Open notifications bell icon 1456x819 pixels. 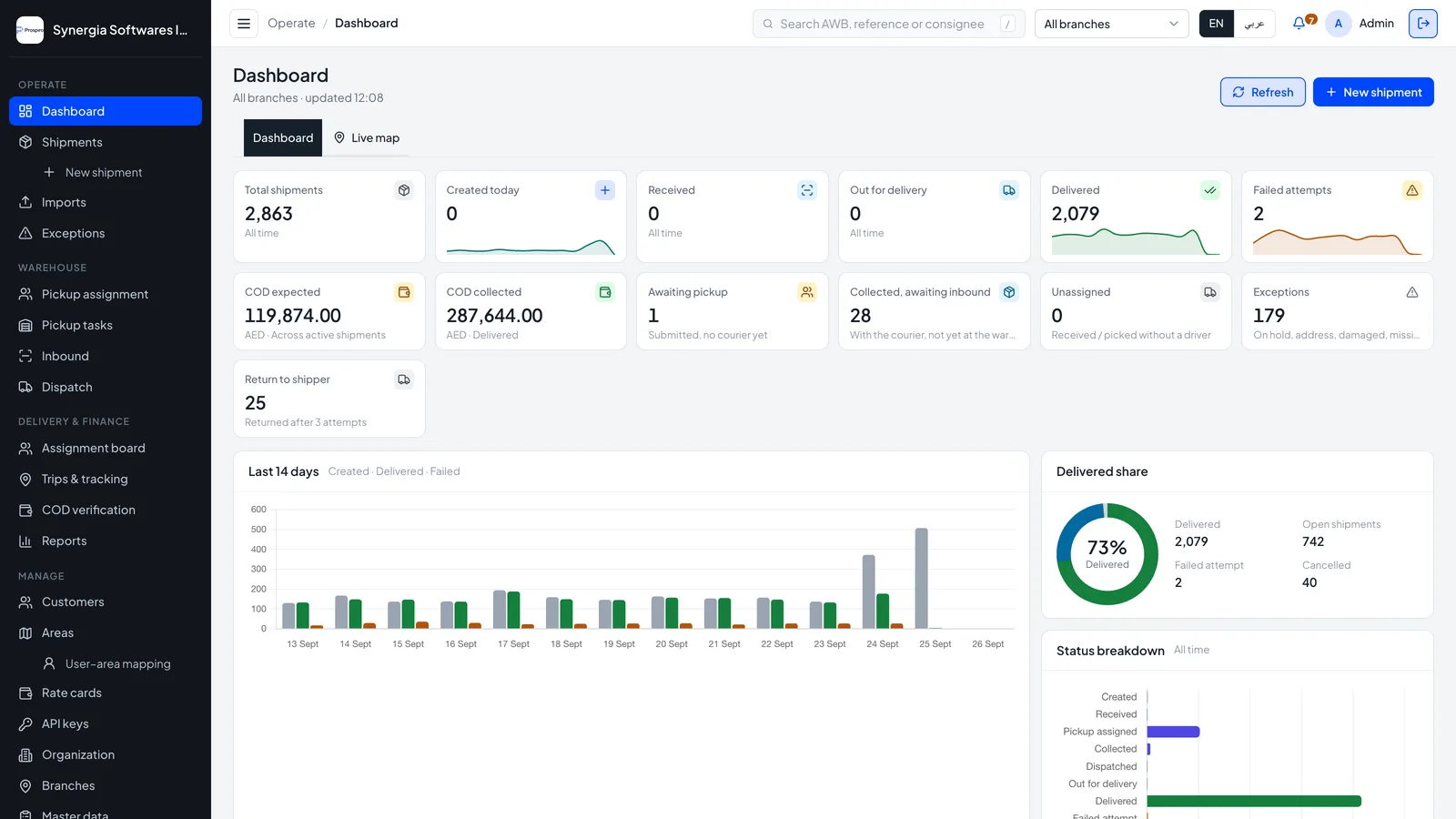pyautogui.click(x=1299, y=24)
